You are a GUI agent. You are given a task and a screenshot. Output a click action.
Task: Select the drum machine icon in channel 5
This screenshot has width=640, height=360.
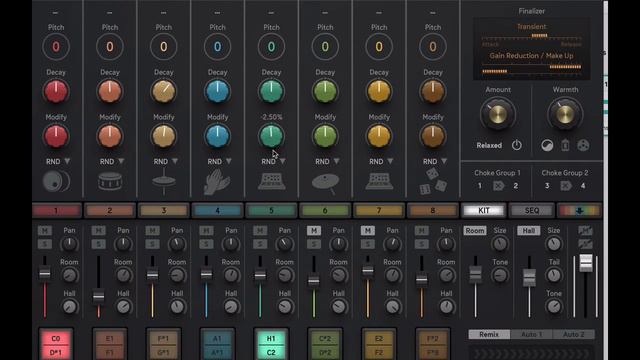pyautogui.click(x=271, y=181)
